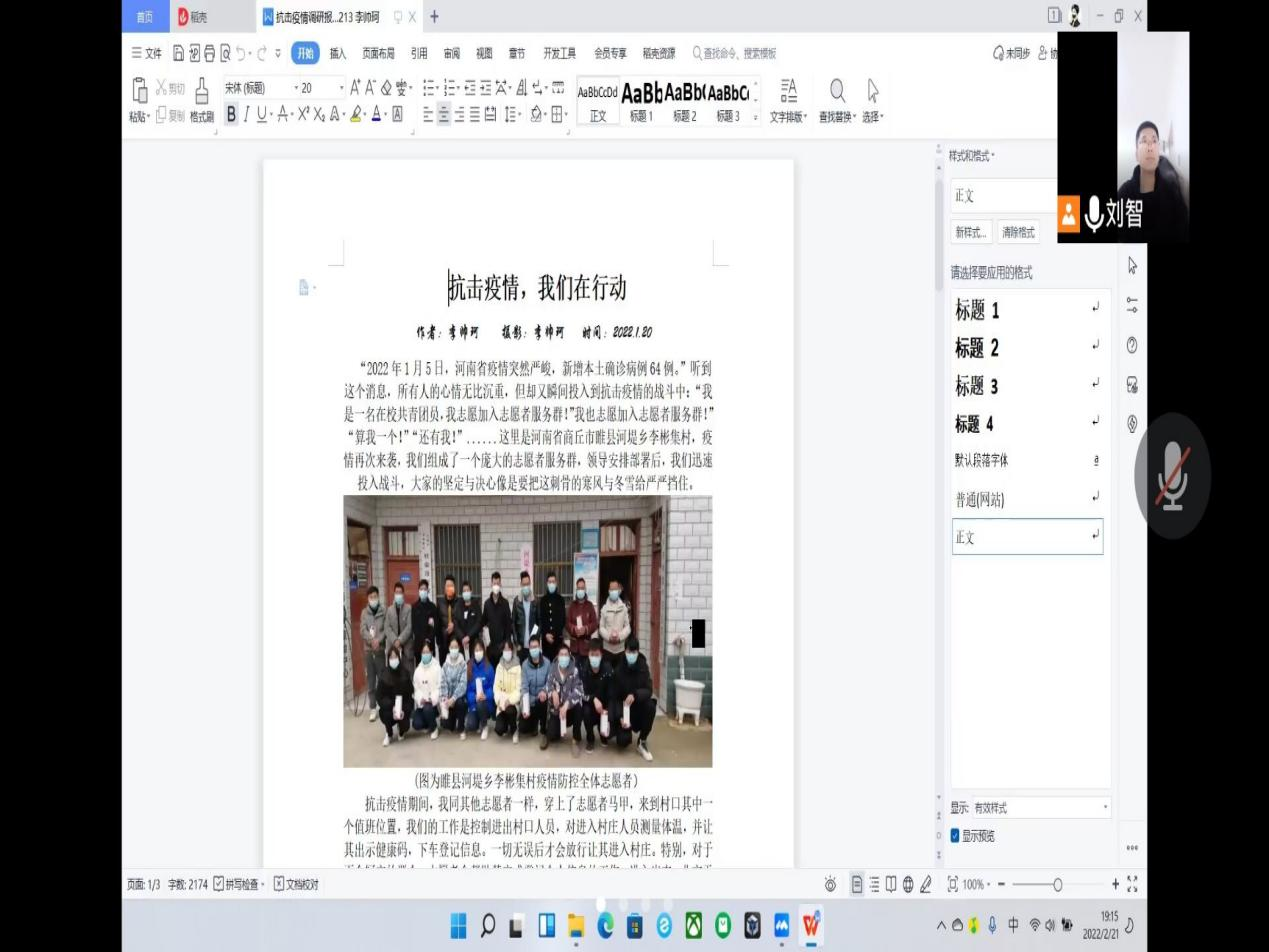
Task: Open the 显示 有效样式 dropdown
Action: (x=1040, y=807)
